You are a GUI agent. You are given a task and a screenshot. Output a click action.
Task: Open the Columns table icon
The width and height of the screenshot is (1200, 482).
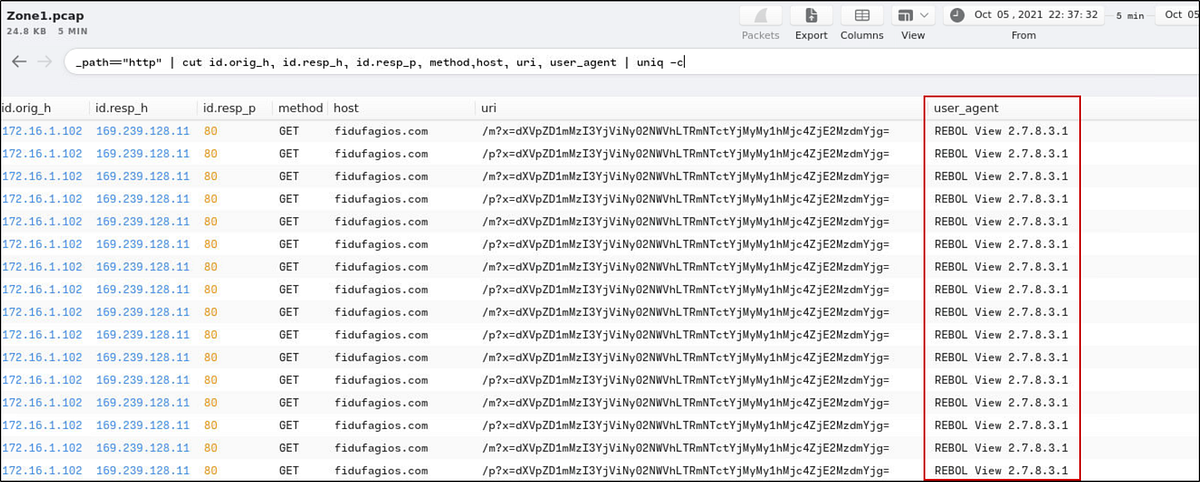[861, 16]
